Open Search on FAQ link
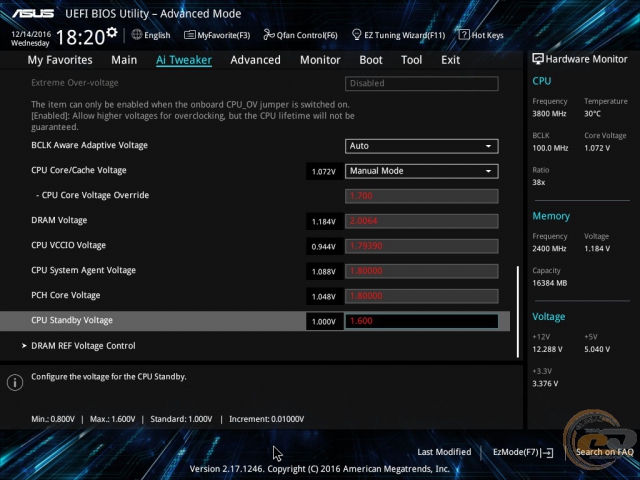This screenshot has height=480, width=640. click(x=604, y=452)
